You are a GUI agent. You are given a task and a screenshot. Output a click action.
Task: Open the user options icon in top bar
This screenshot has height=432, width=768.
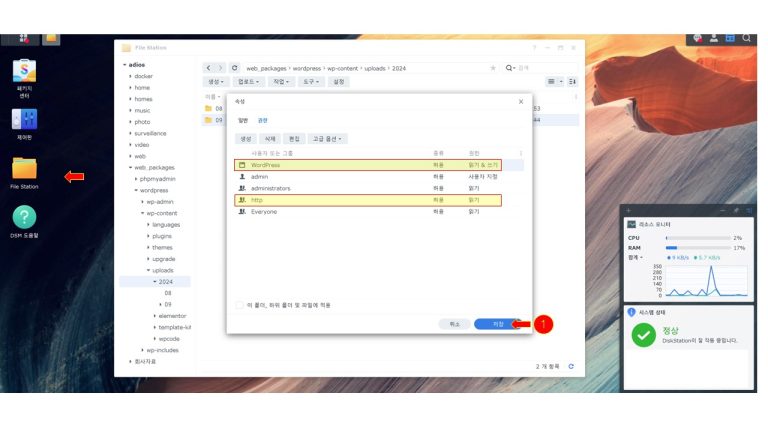[714, 38]
